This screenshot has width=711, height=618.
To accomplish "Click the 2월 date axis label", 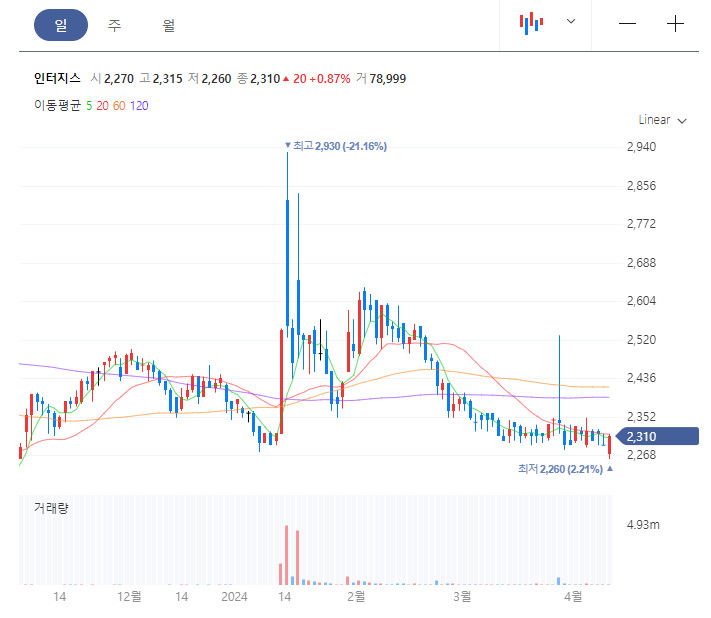I will point(356,596).
